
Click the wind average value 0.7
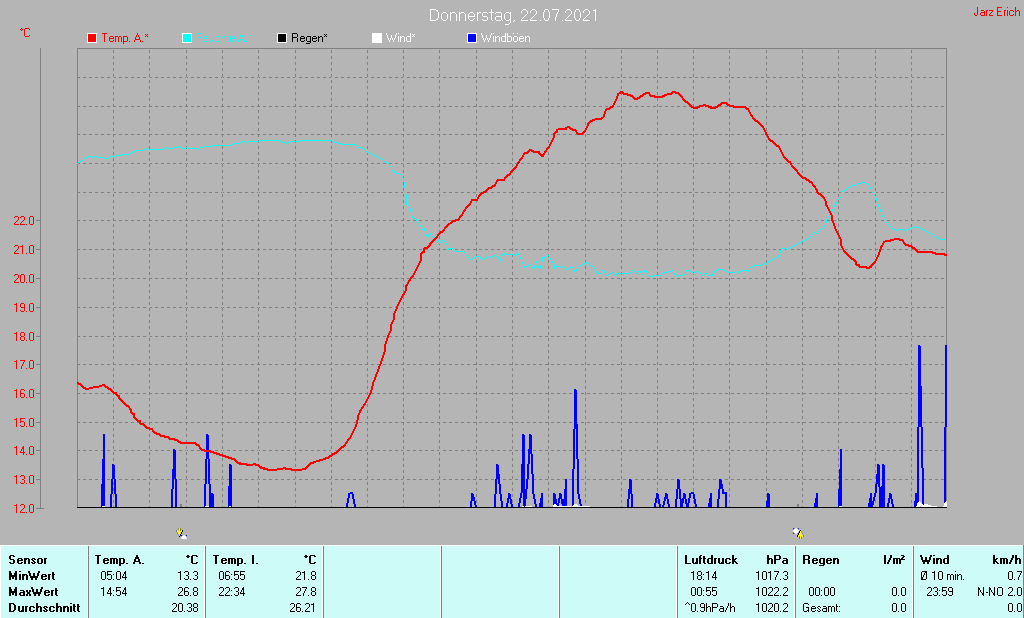pos(1014,576)
